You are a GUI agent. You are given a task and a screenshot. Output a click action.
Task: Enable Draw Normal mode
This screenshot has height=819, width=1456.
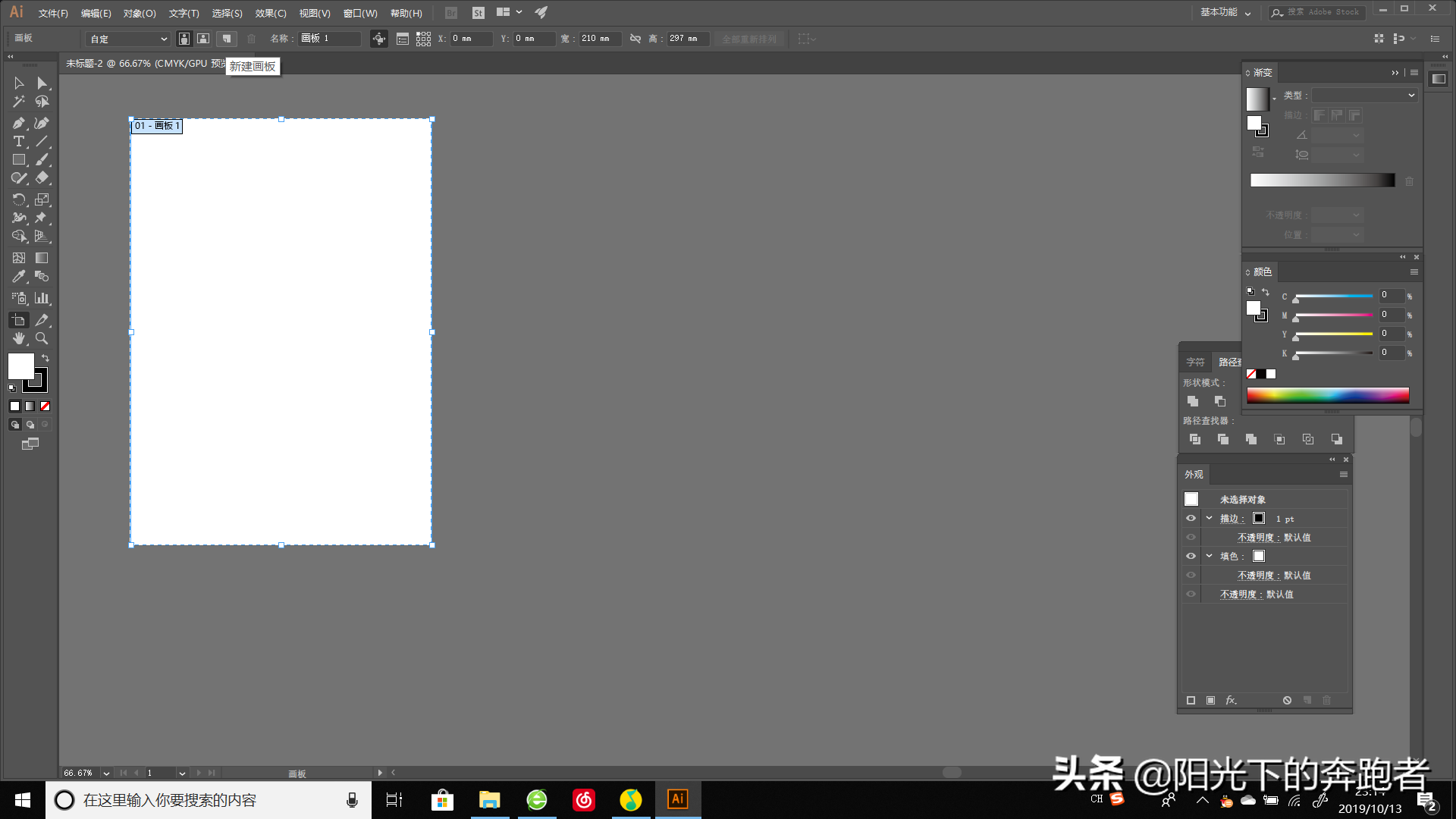[14, 425]
